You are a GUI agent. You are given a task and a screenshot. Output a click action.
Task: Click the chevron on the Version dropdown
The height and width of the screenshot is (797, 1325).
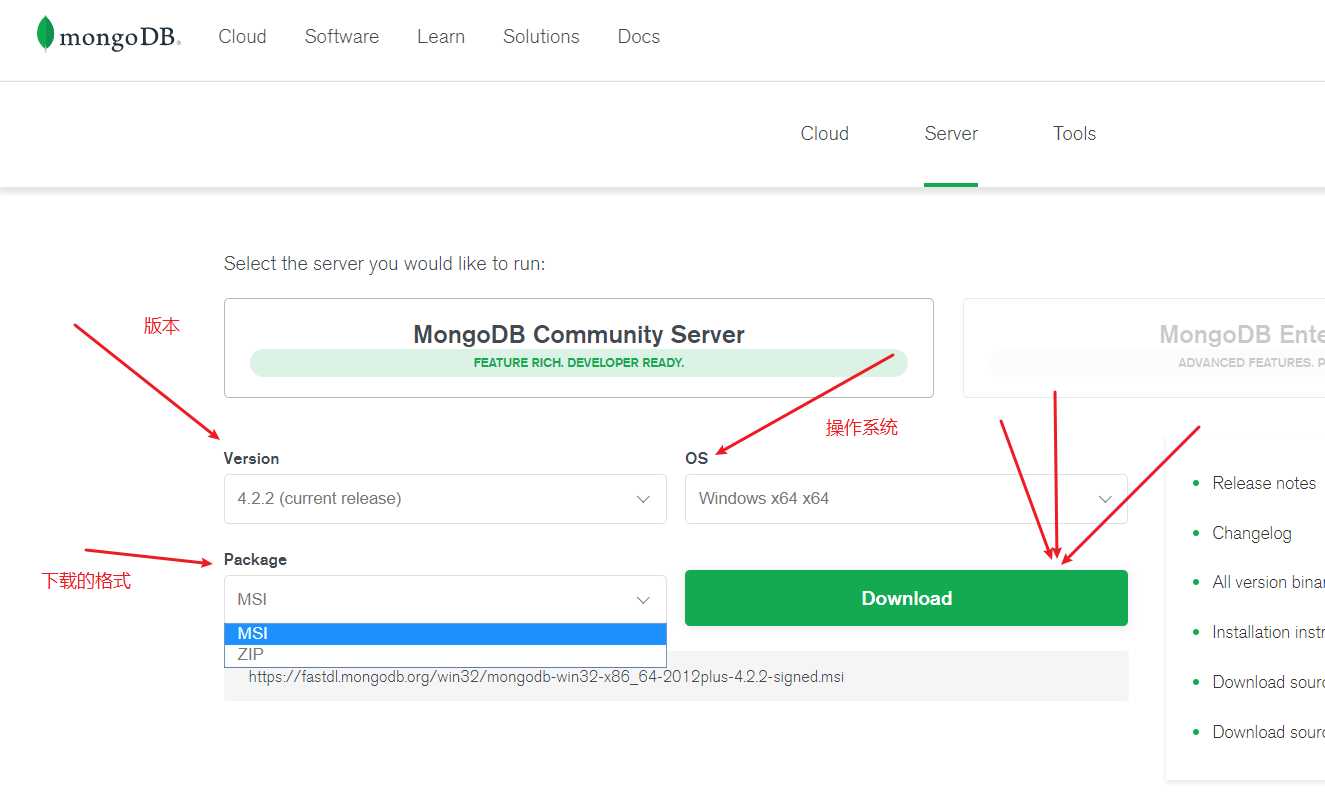[644, 499]
